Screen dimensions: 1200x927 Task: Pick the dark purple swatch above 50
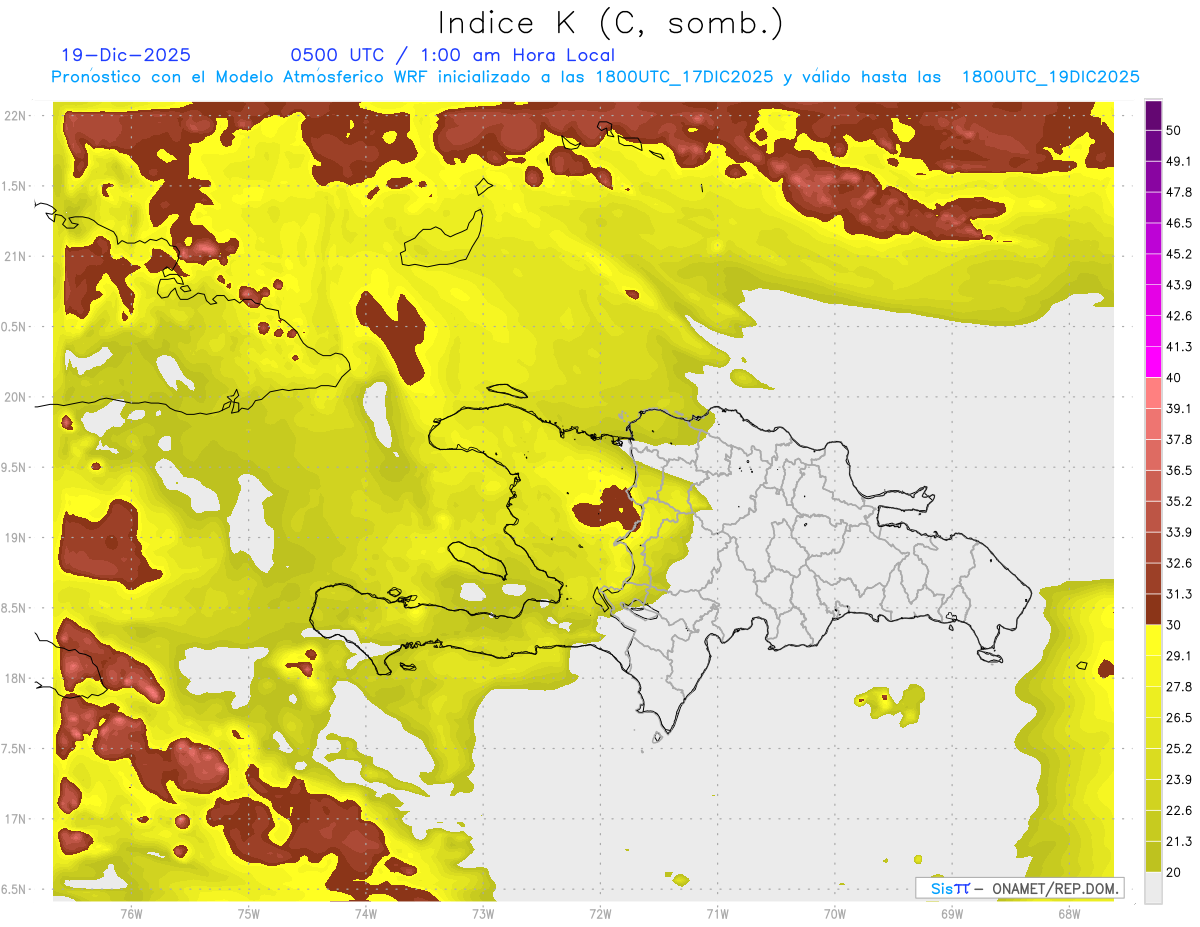pos(1153,115)
